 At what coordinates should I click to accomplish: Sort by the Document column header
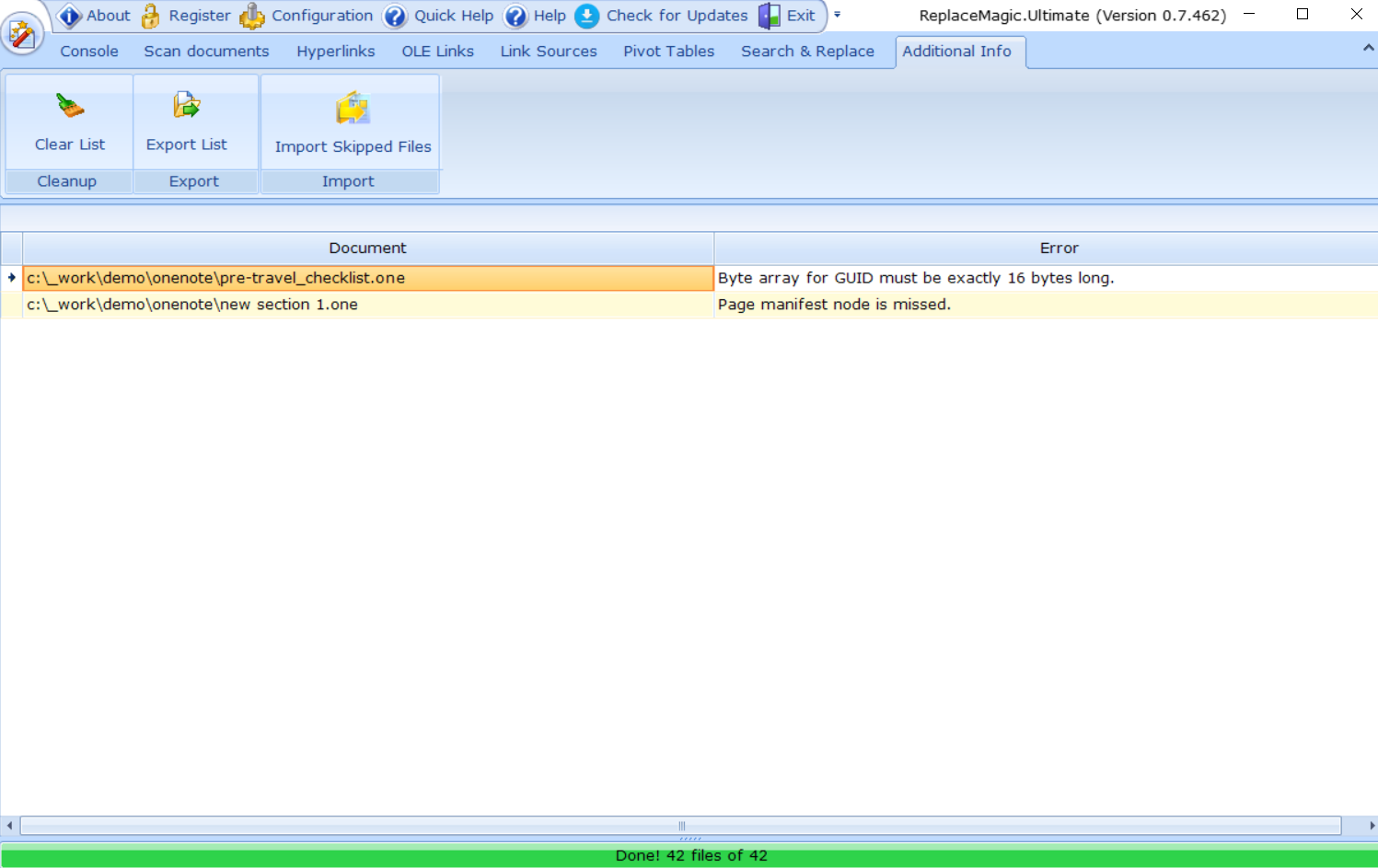[x=367, y=249]
